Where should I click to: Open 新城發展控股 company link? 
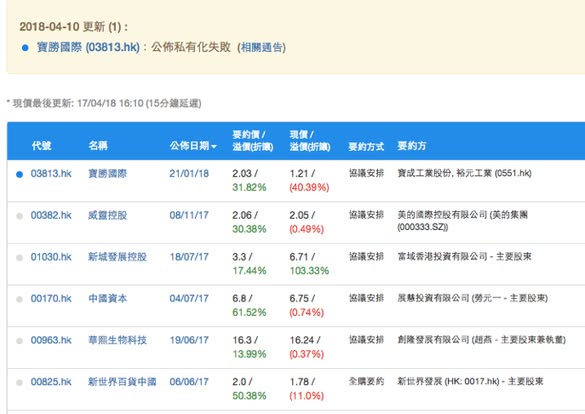tap(117, 257)
